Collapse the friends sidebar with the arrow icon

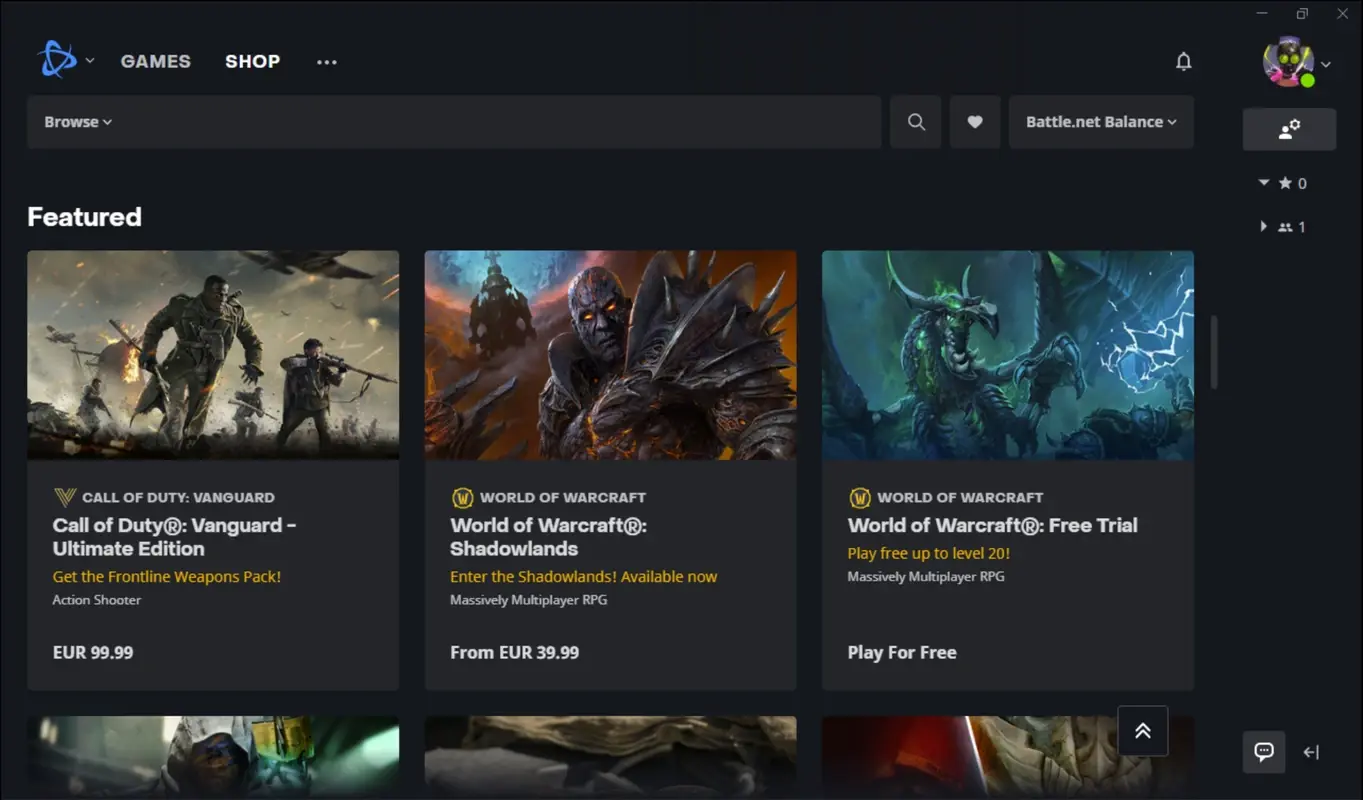point(1311,752)
